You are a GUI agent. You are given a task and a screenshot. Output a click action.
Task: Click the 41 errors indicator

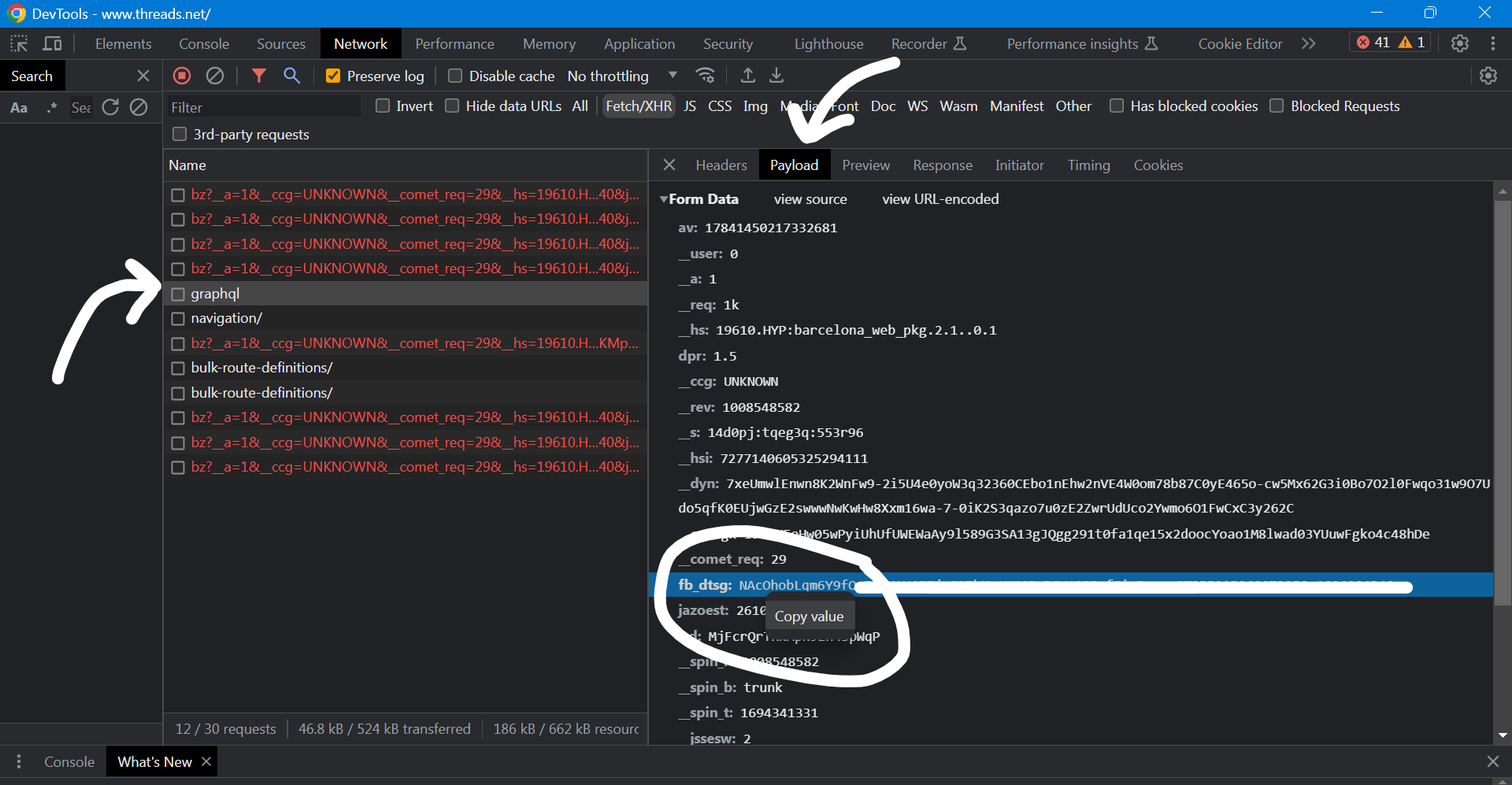[x=1373, y=43]
